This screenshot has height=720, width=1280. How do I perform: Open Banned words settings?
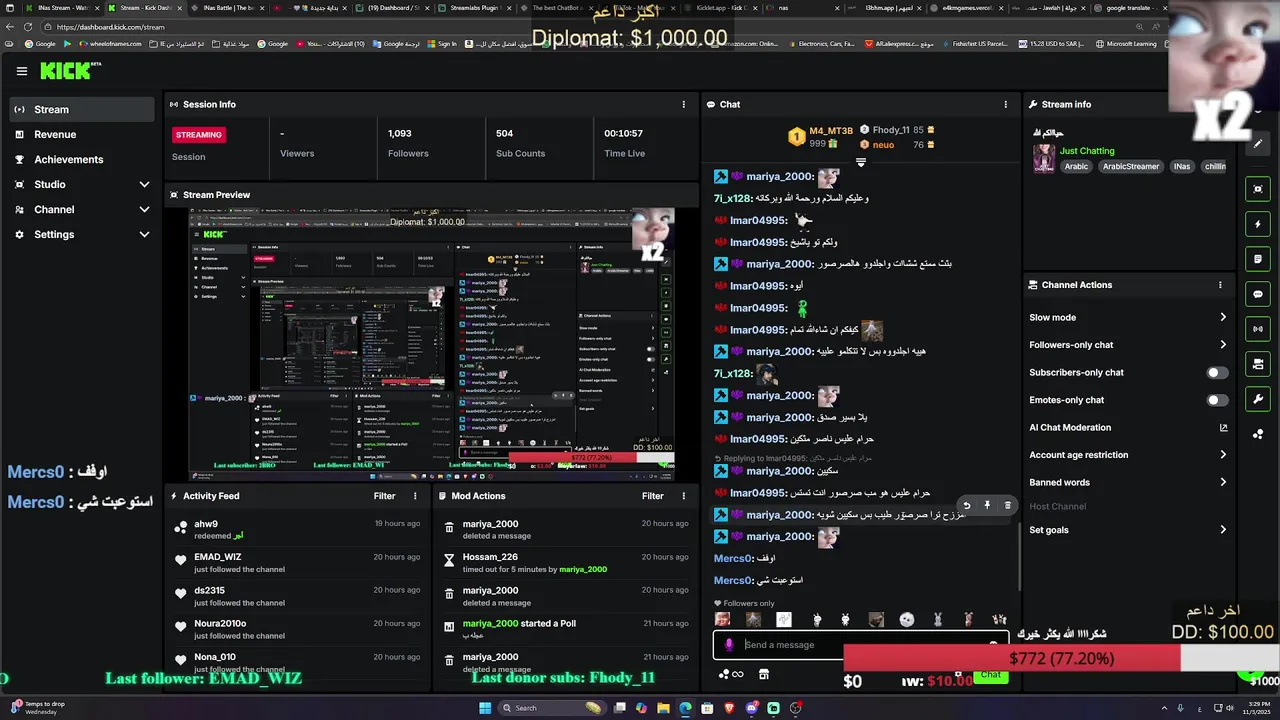[1128, 482]
